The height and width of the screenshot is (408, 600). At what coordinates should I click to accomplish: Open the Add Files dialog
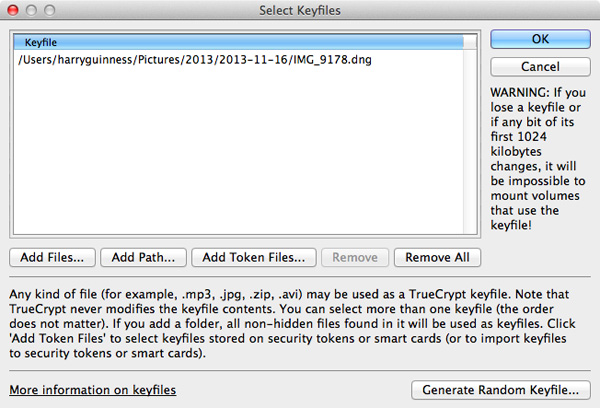(52, 257)
